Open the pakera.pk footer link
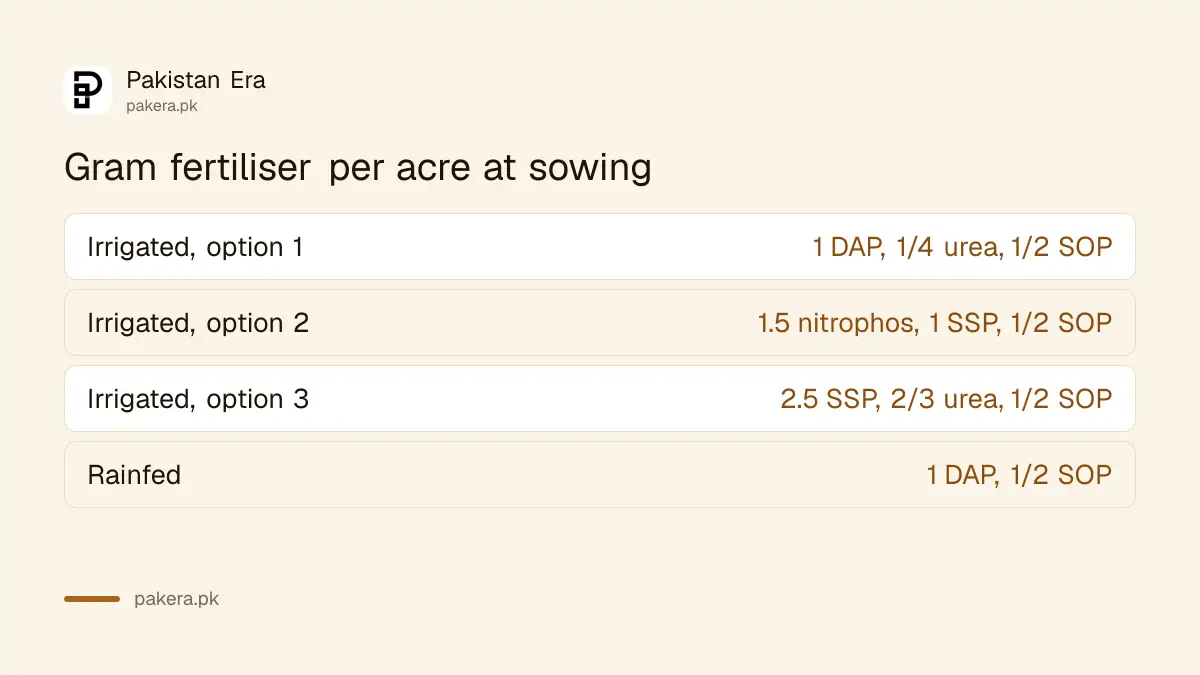The width and height of the screenshot is (1200, 675). pyautogui.click(x=176, y=600)
